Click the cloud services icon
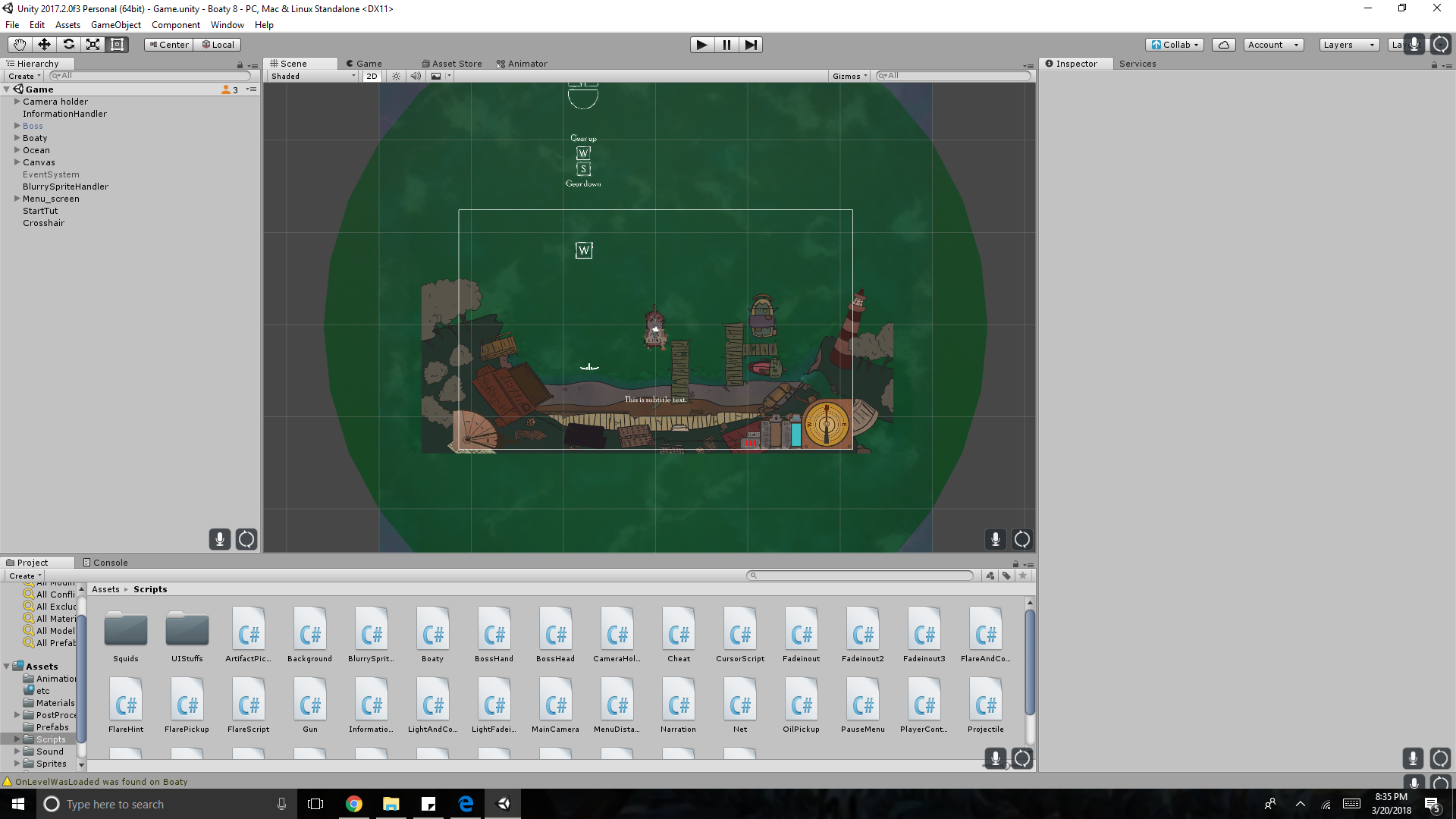This screenshot has width=1456, height=819. (1223, 45)
